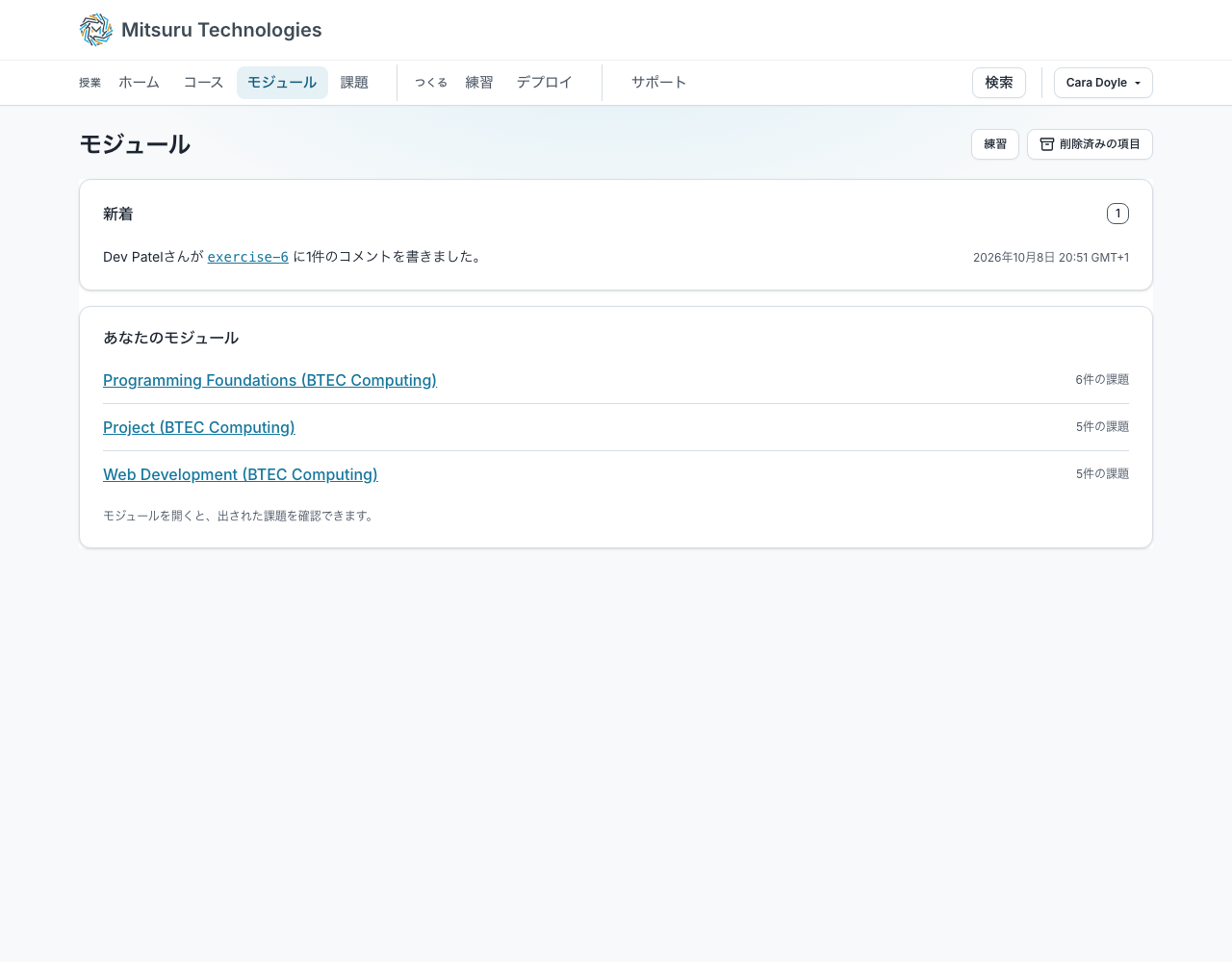Click the Mitsuru Technologies title text
This screenshot has height=962, width=1232.
[221, 30]
